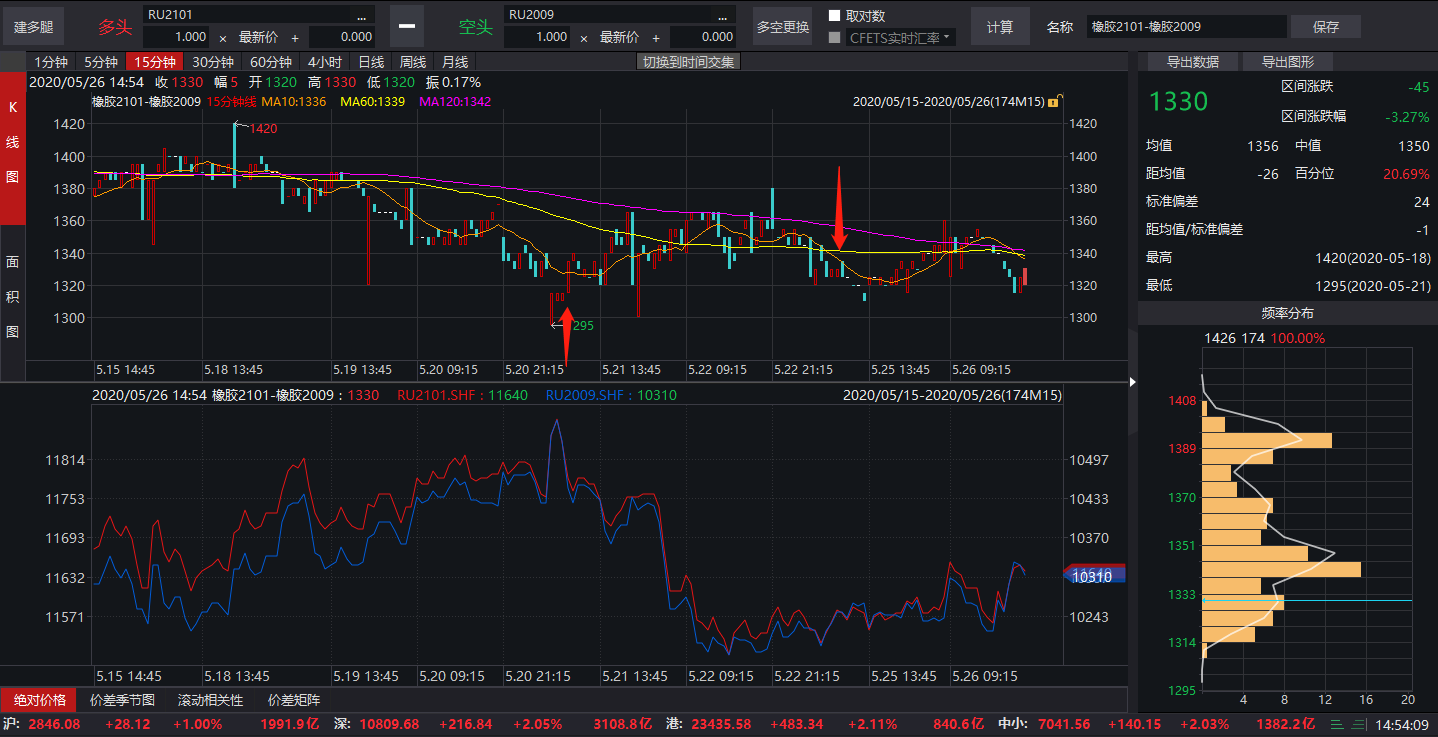Click the multiply sign in the long leg
Image resolution: width=1438 pixels, height=737 pixels.
pos(222,37)
